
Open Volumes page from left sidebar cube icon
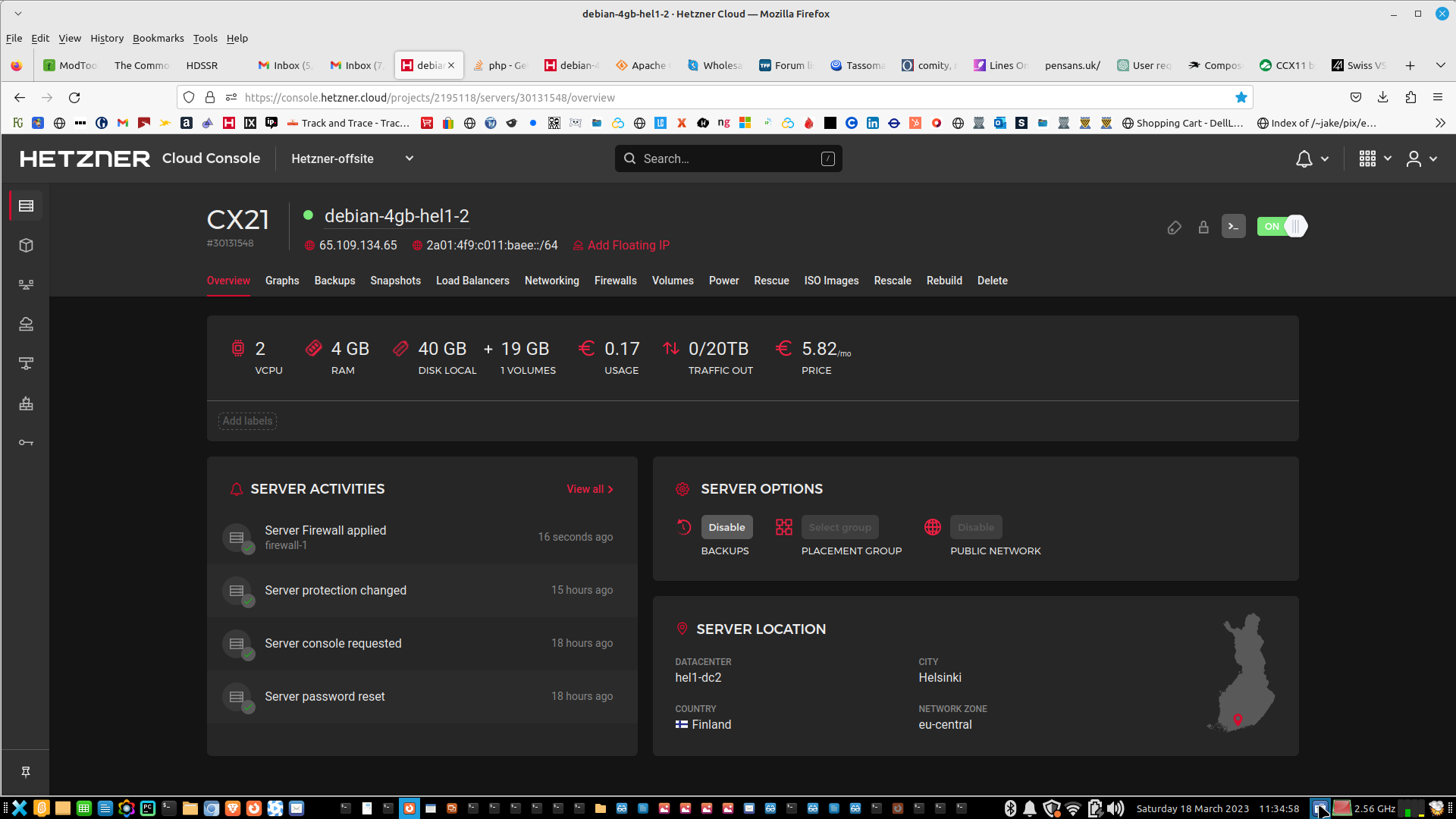pyautogui.click(x=26, y=246)
